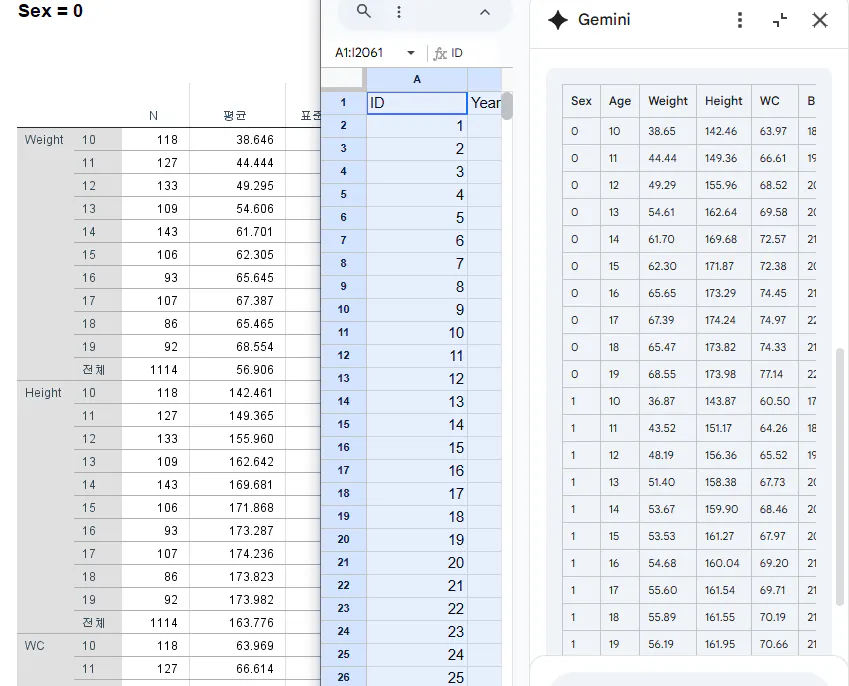The height and width of the screenshot is (686, 849).
Task: Open the three-dot menu beside search
Action: coord(399,12)
